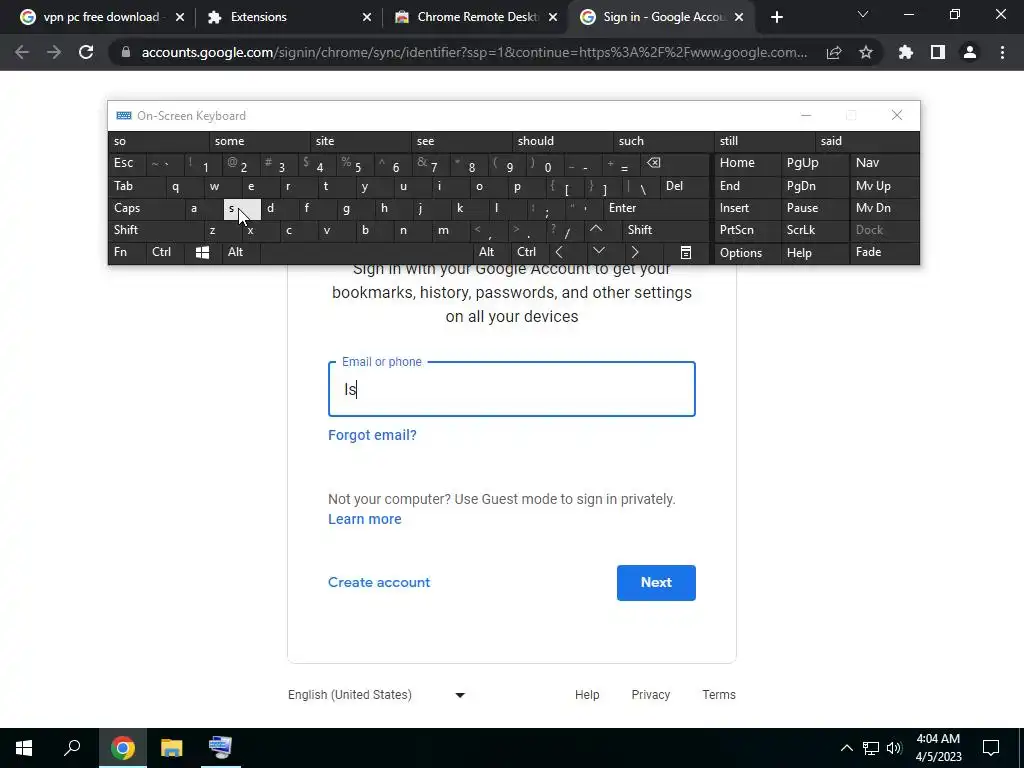
Task: Click the space bar on On-Screen Keyboard
Action: (x=366, y=252)
